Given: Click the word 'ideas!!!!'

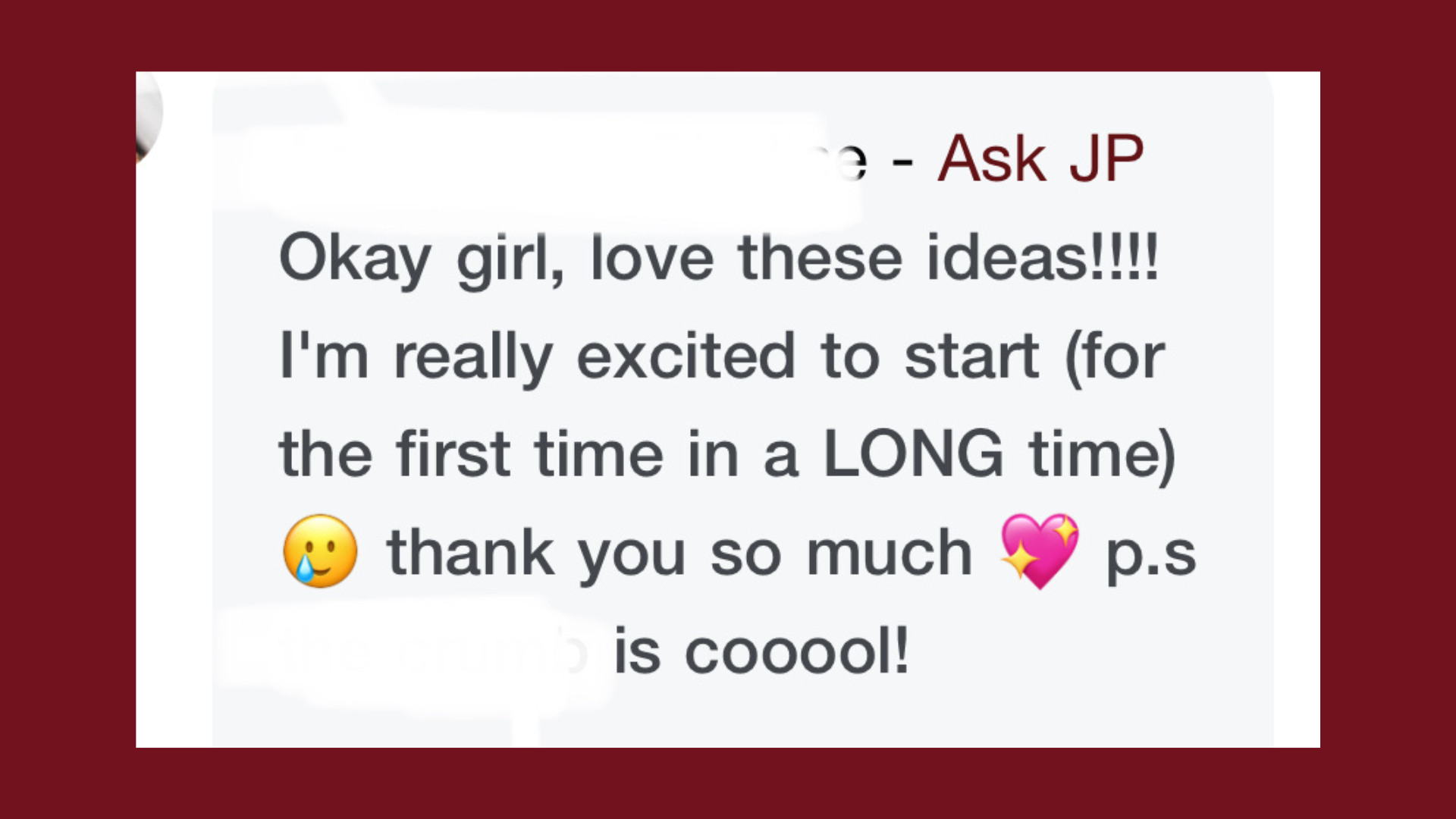Looking at the screenshot, I should coord(1043,258).
